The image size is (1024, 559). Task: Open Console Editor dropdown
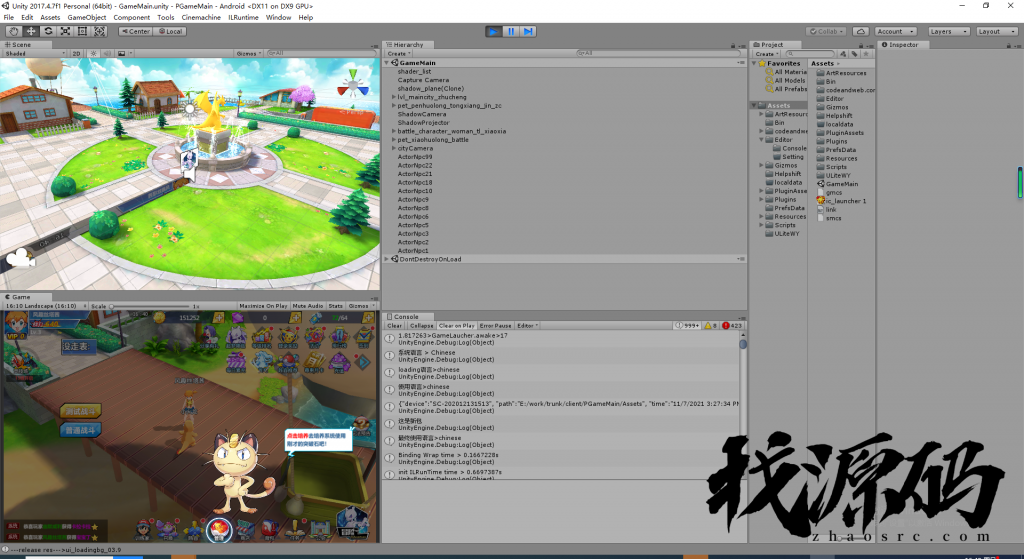(x=527, y=325)
